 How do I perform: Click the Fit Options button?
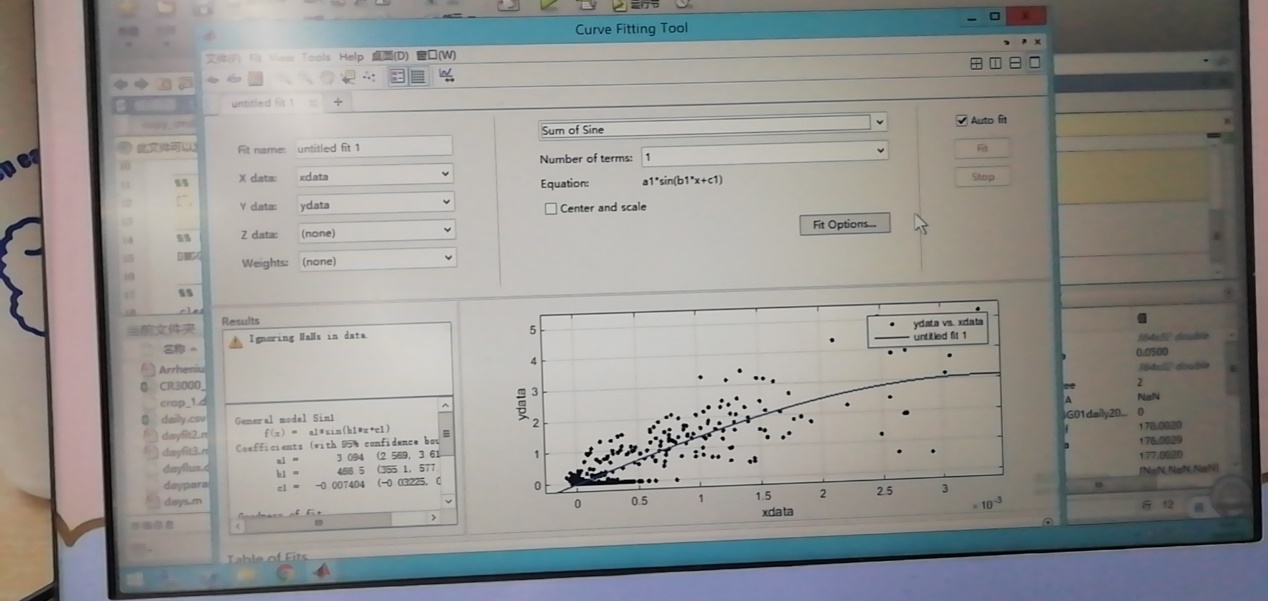tap(845, 224)
